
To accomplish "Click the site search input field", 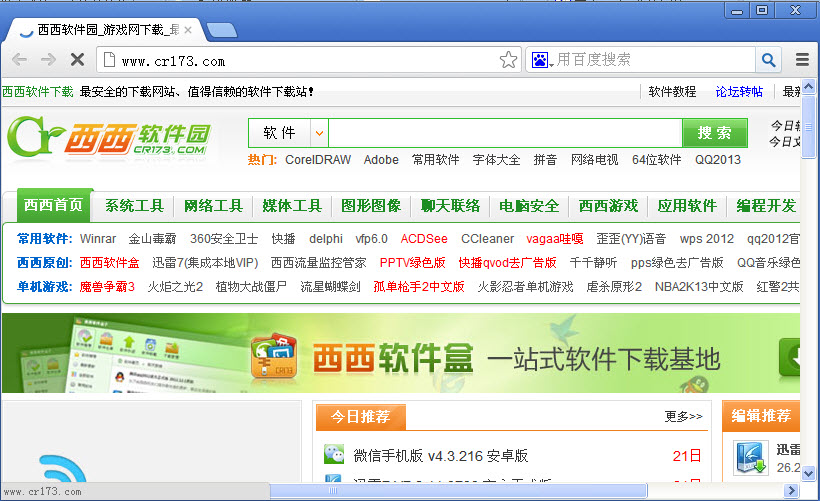I will pos(505,133).
